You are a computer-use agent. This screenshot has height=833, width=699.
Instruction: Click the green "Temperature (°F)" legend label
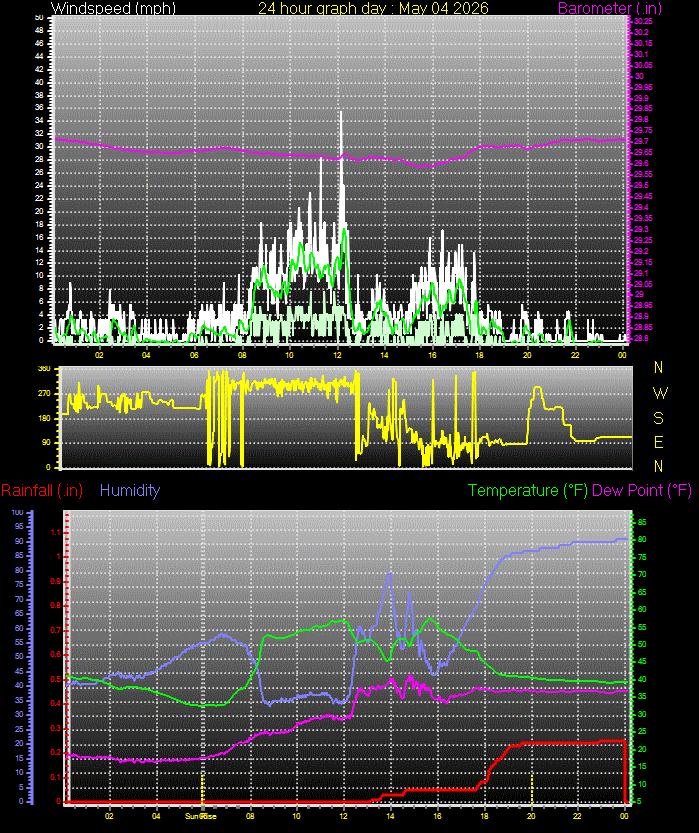(527, 490)
